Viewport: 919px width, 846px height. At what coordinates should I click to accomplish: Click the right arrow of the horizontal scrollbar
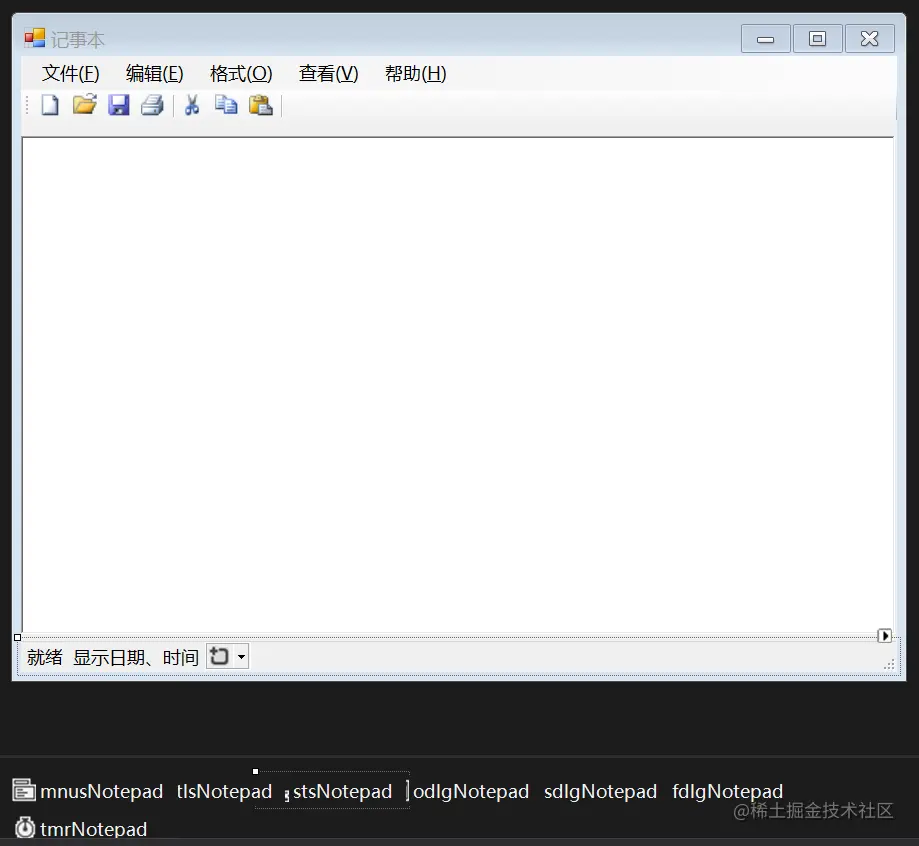click(885, 635)
